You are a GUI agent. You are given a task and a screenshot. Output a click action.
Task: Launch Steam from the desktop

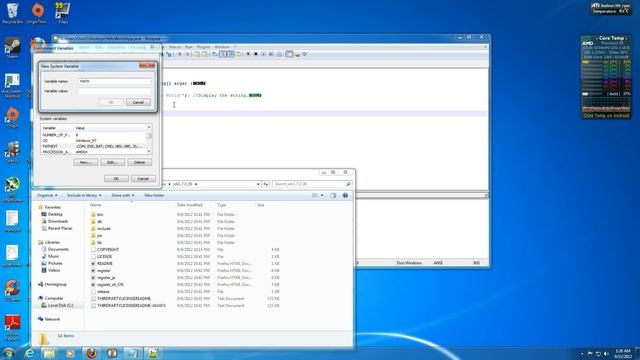[x=12, y=48]
